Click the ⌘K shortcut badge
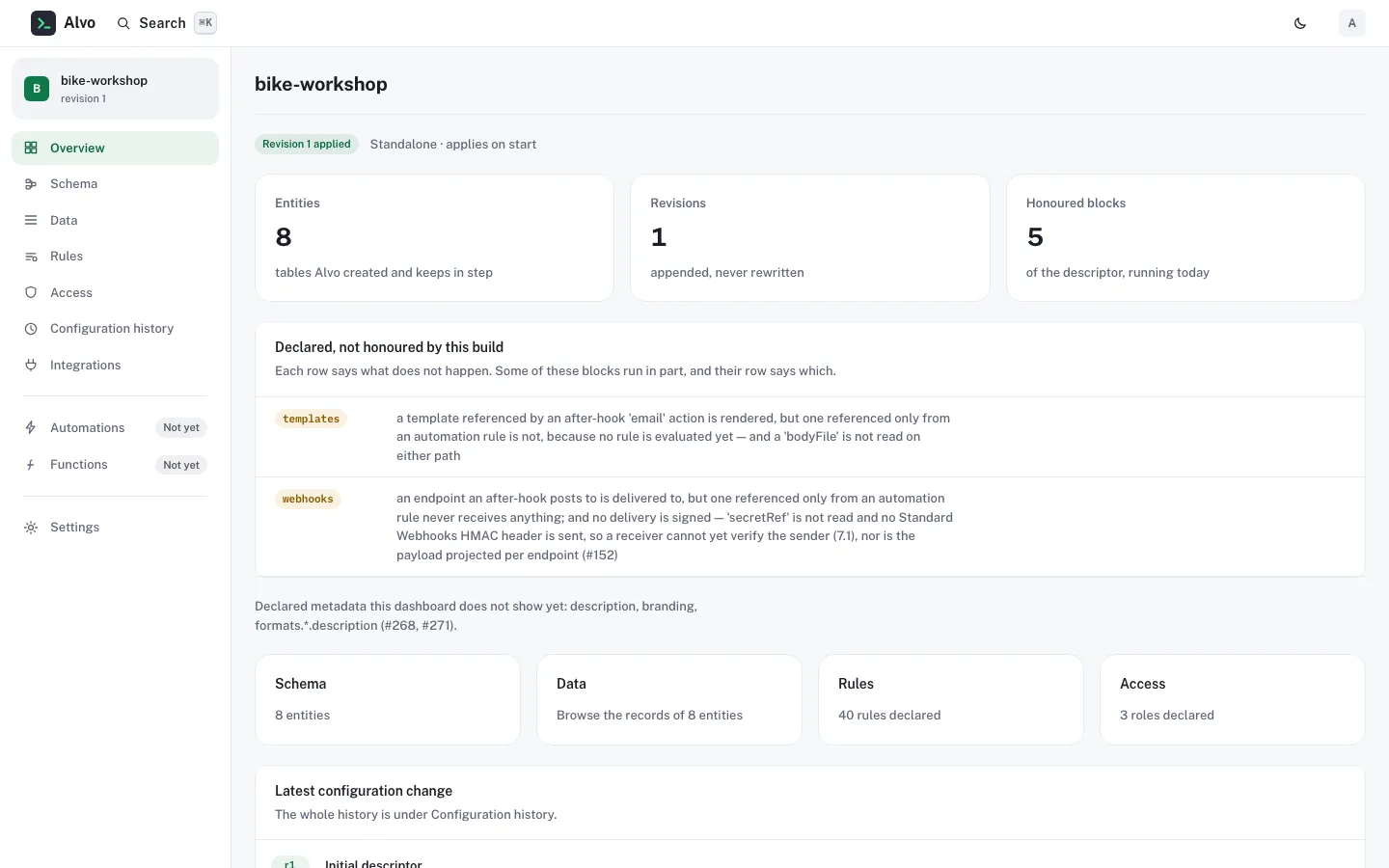1389x868 pixels. (205, 23)
